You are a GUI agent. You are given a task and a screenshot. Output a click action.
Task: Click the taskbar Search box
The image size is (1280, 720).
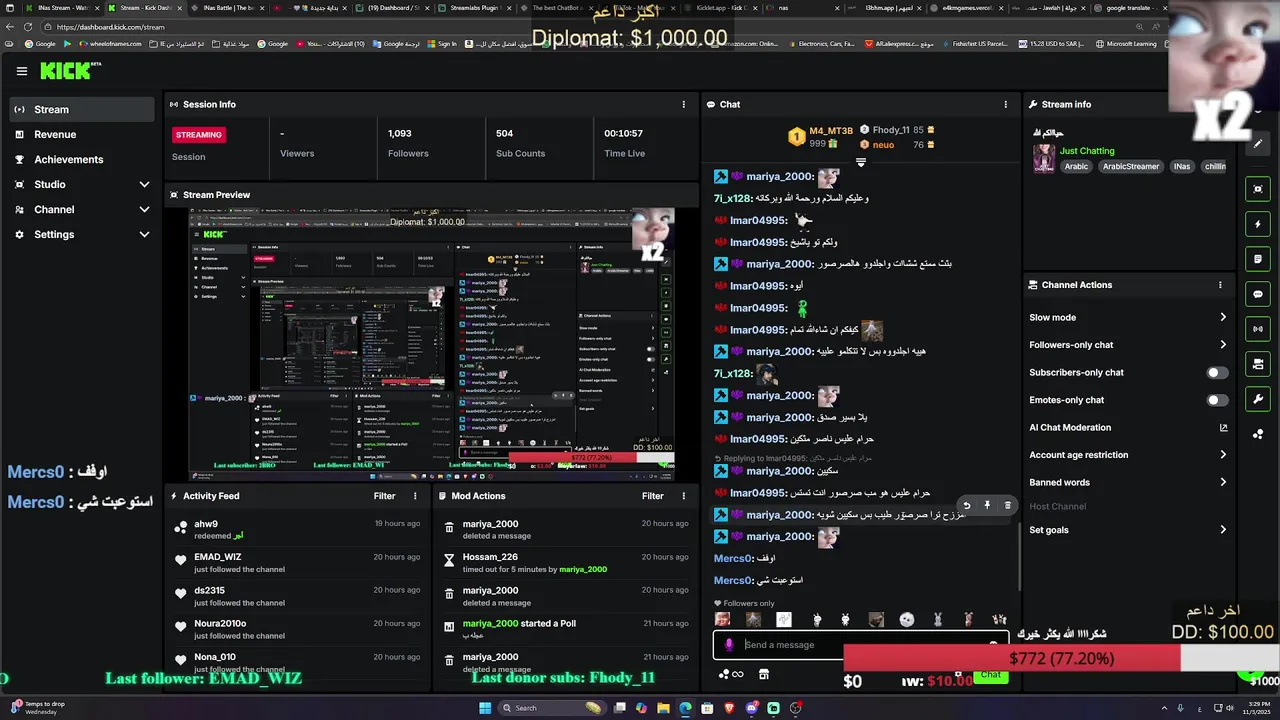[552, 708]
